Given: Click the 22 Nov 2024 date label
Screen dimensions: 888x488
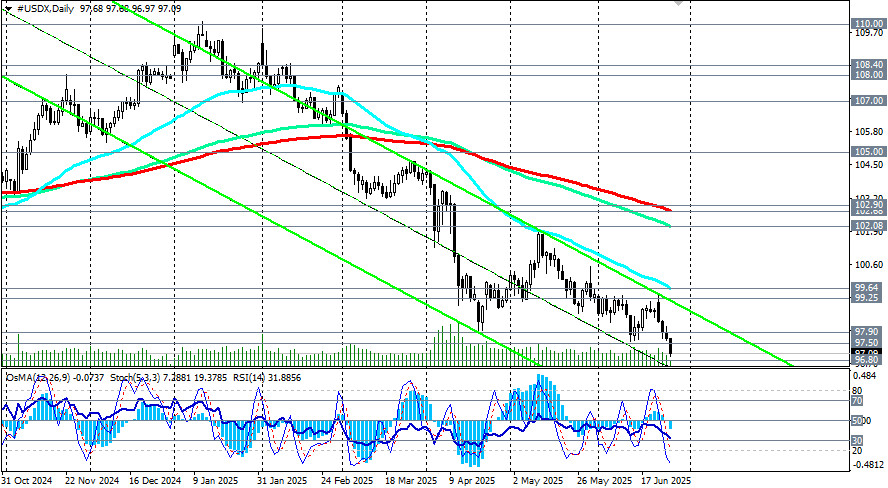Looking at the screenshot, I should pos(92,481).
